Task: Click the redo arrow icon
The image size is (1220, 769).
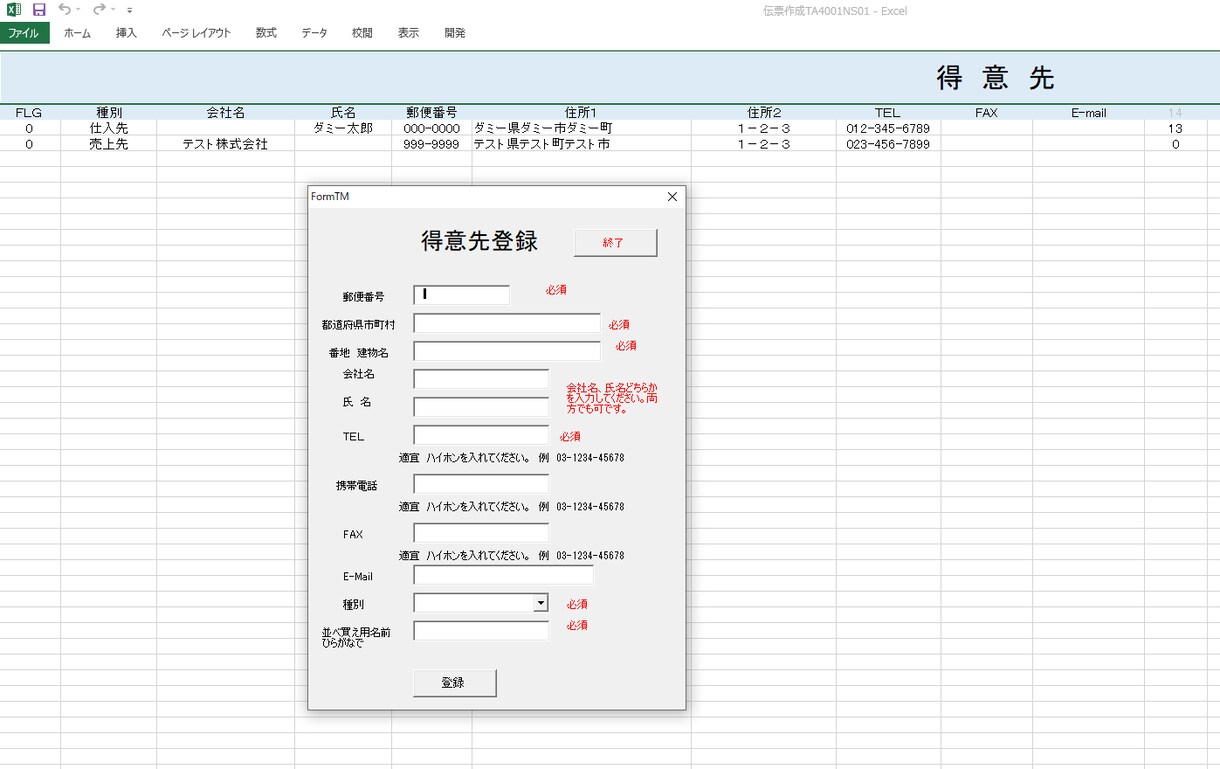Action: [x=99, y=9]
